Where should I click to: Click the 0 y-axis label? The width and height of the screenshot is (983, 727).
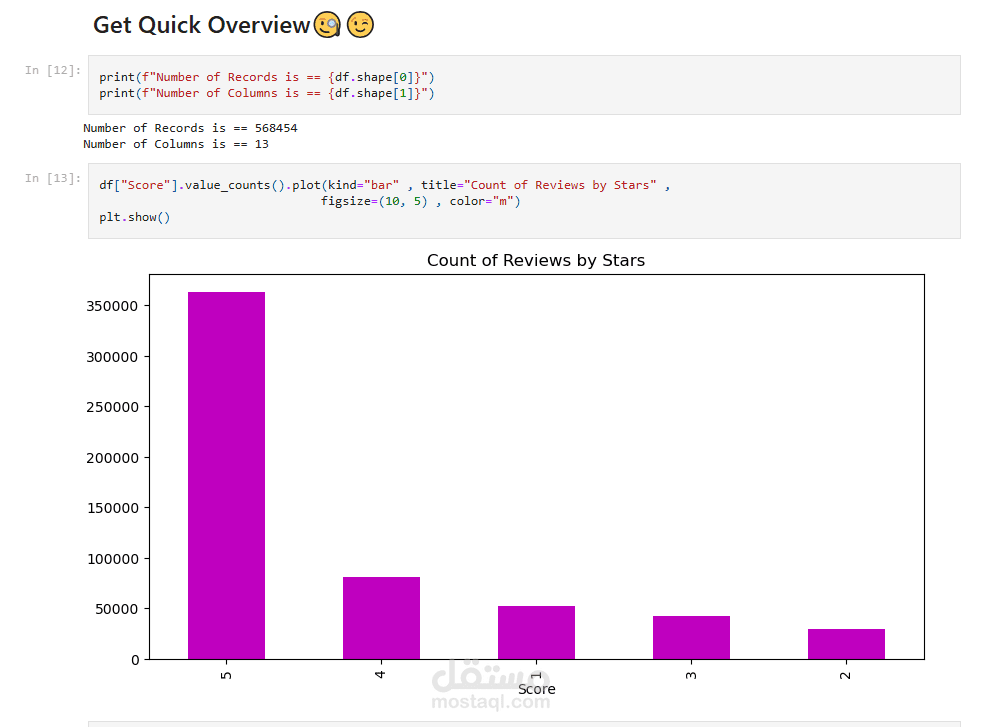click(135, 660)
